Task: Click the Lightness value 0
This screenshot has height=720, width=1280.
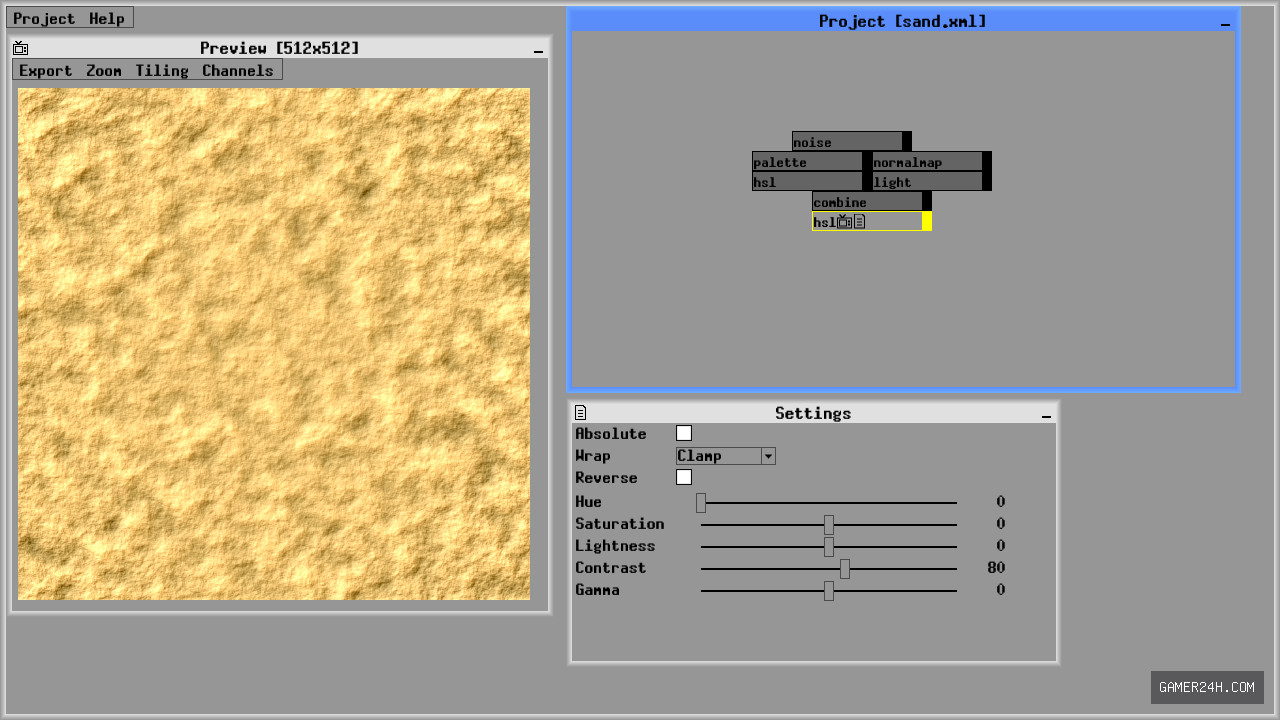Action: point(1000,546)
